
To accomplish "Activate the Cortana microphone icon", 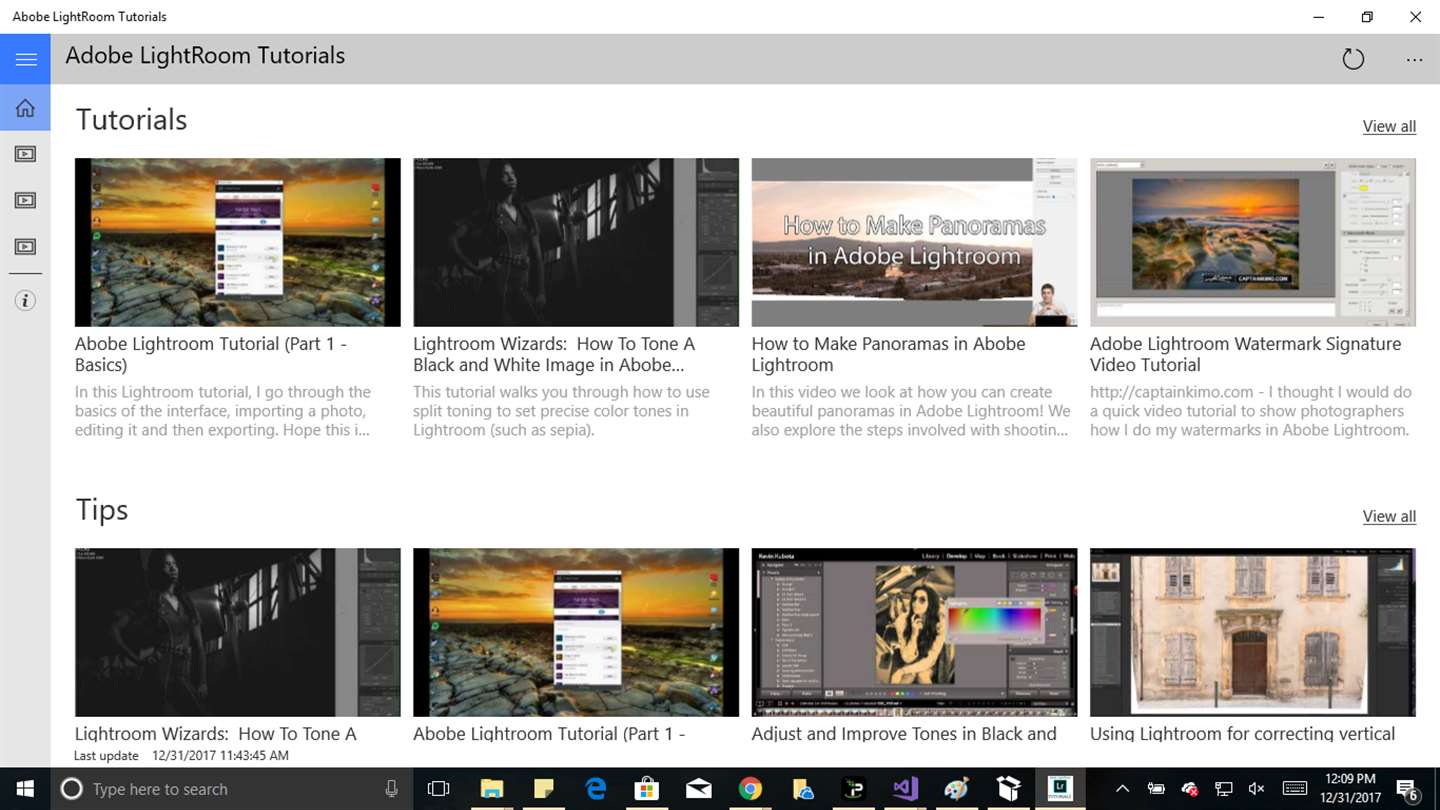I will tap(392, 789).
